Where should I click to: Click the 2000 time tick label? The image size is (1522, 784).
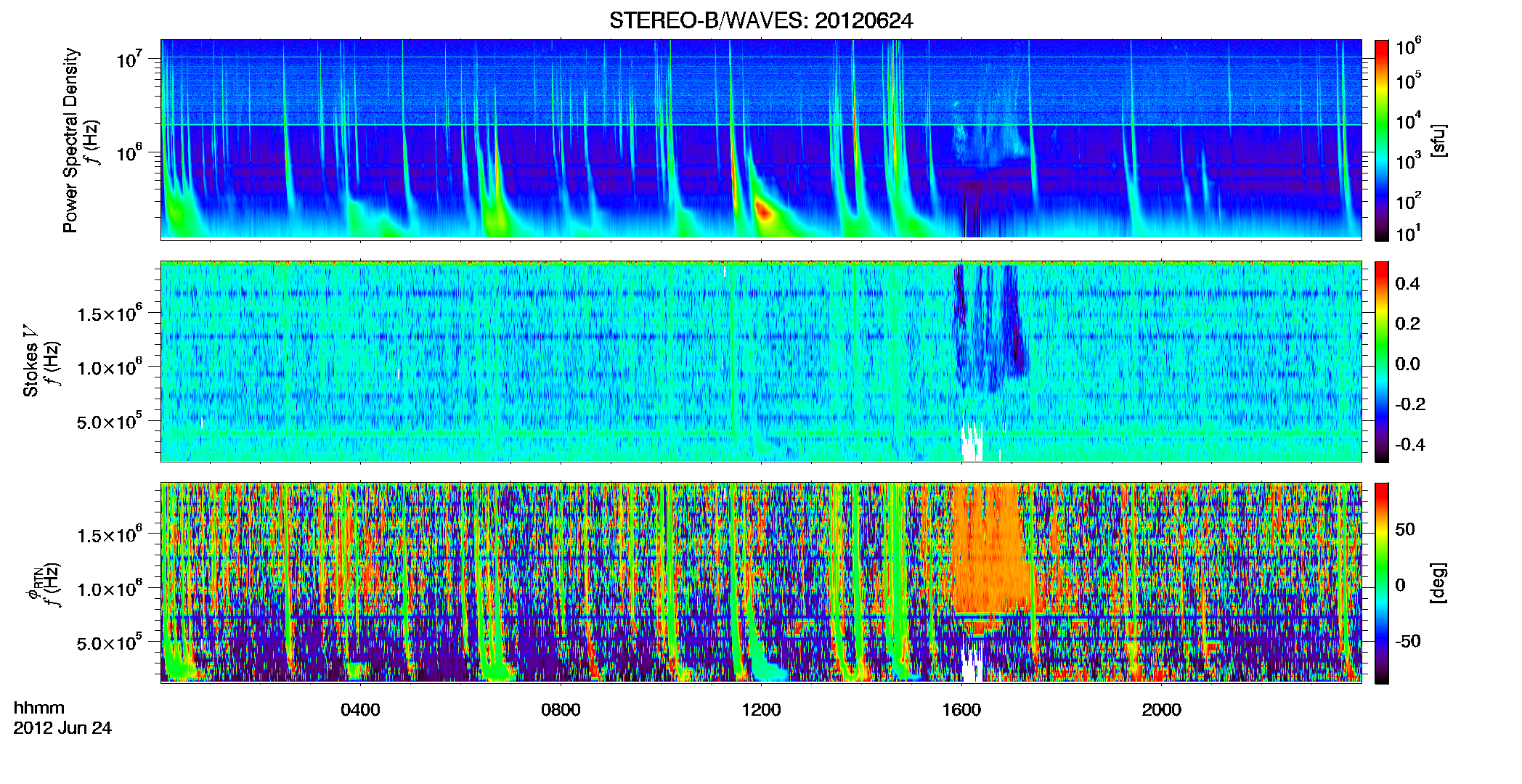[1162, 710]
